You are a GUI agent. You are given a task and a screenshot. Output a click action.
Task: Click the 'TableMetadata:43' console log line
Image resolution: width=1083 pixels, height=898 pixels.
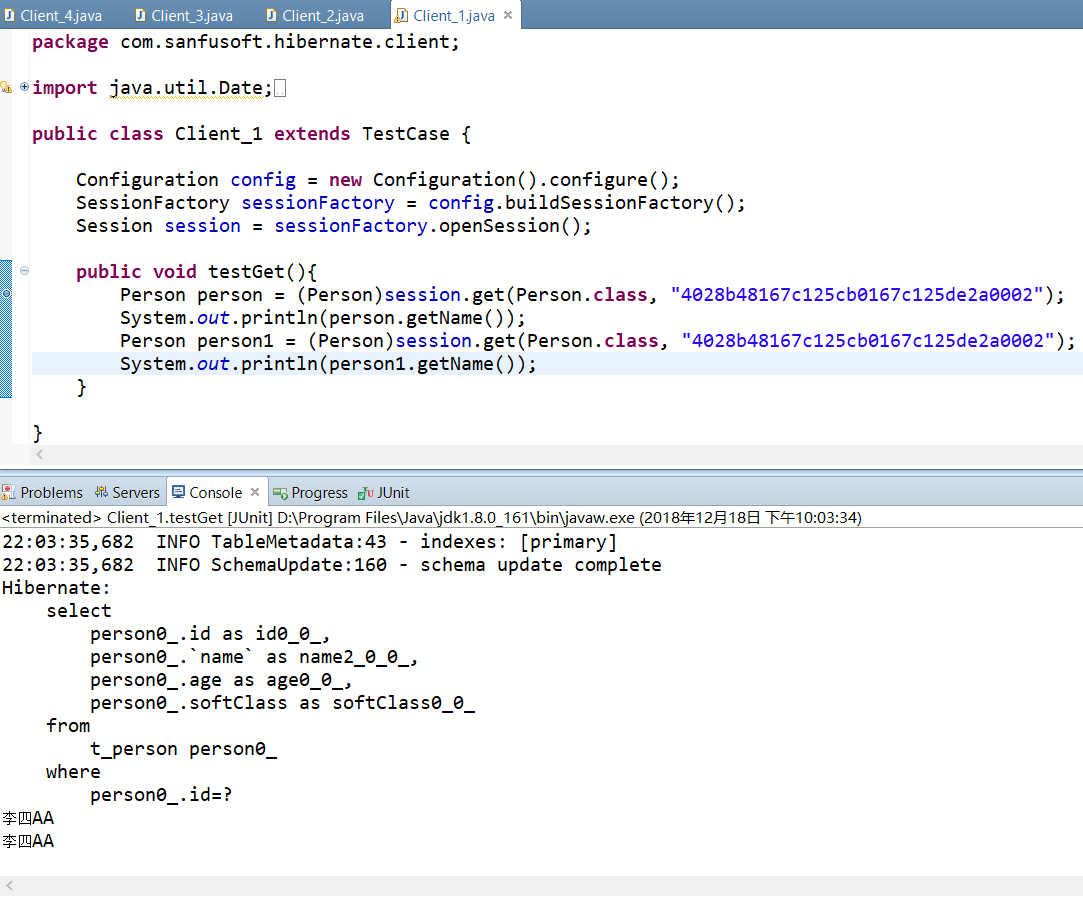309,542
